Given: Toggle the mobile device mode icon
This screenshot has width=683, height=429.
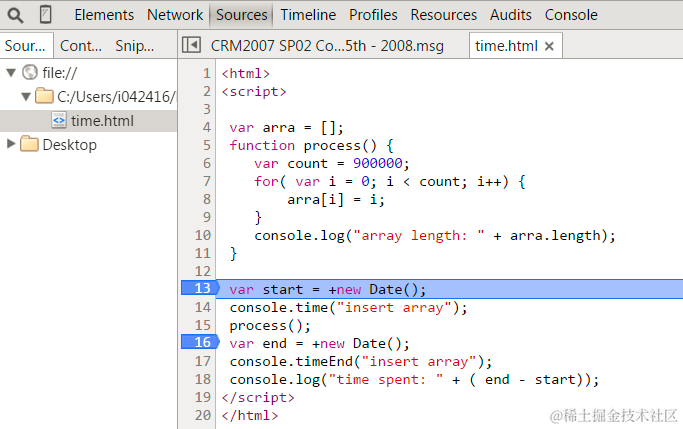Looking at the screenshot, I should (x=45, y=14).
